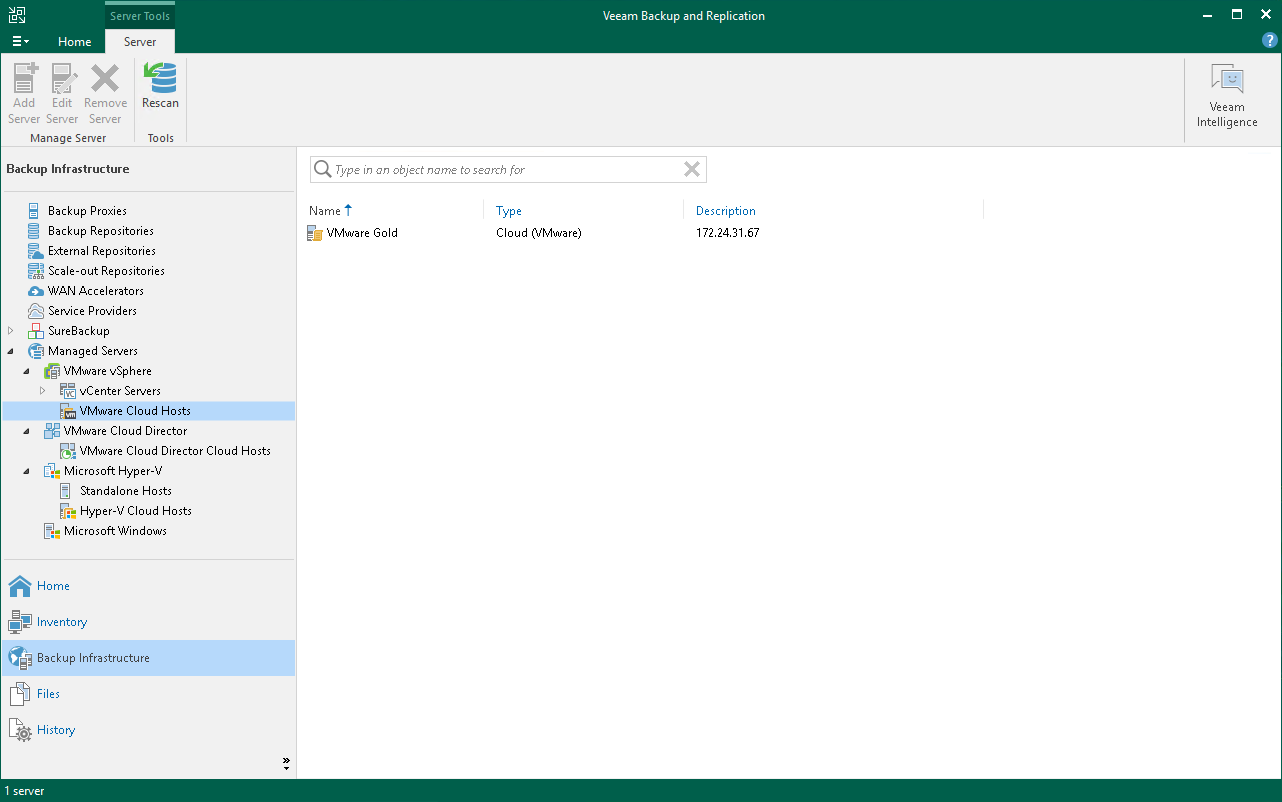Collapse the Microsoft Hyper-V node

27,471
